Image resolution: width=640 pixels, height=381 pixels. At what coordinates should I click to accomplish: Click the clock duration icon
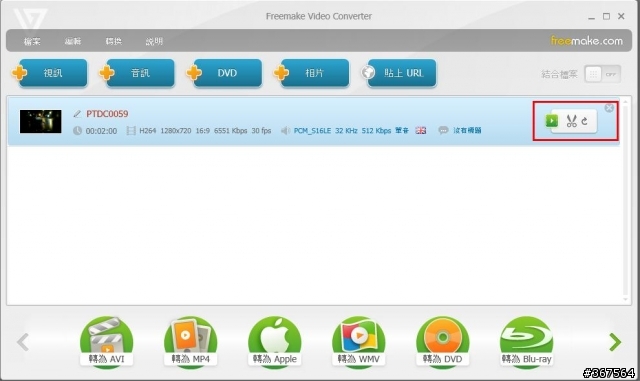pos(77,131)
